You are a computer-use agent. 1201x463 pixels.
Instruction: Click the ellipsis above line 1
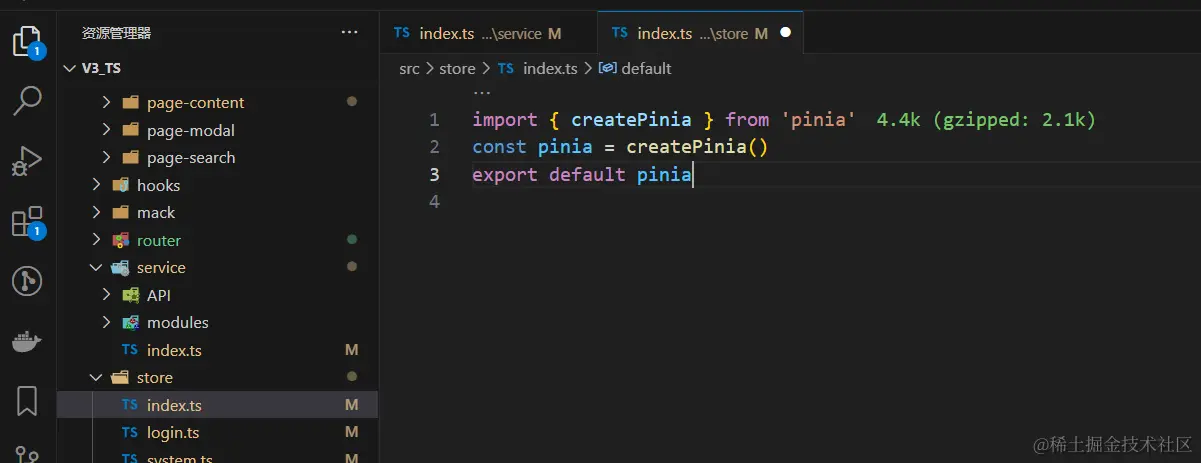tap(482, 92)
